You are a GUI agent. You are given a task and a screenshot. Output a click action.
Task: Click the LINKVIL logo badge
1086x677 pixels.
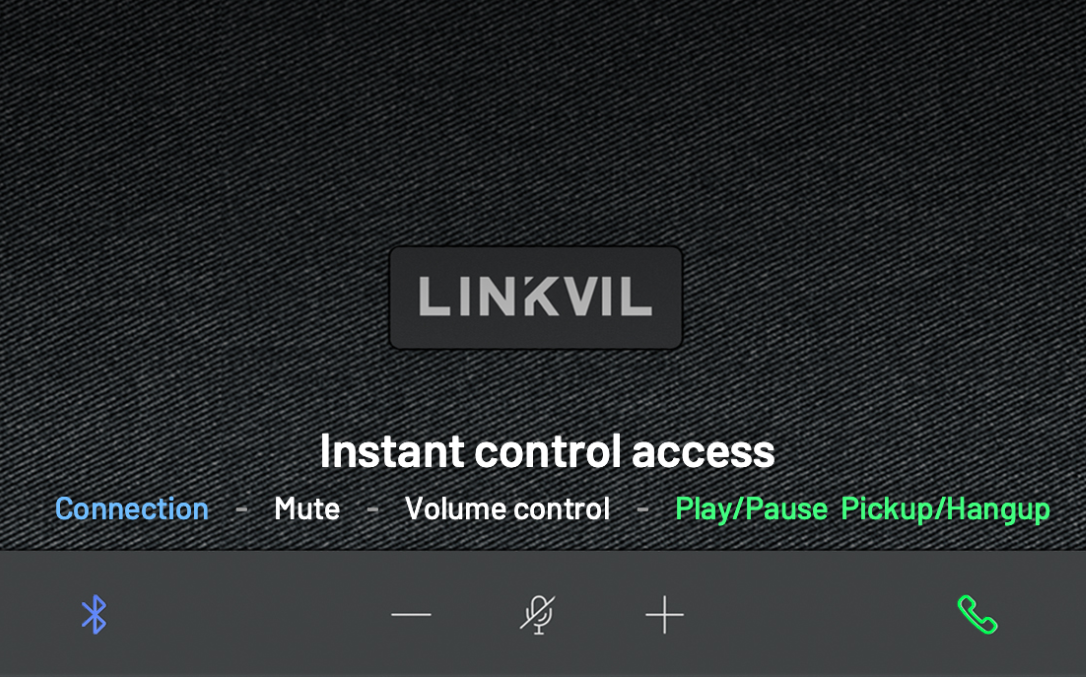536,297
